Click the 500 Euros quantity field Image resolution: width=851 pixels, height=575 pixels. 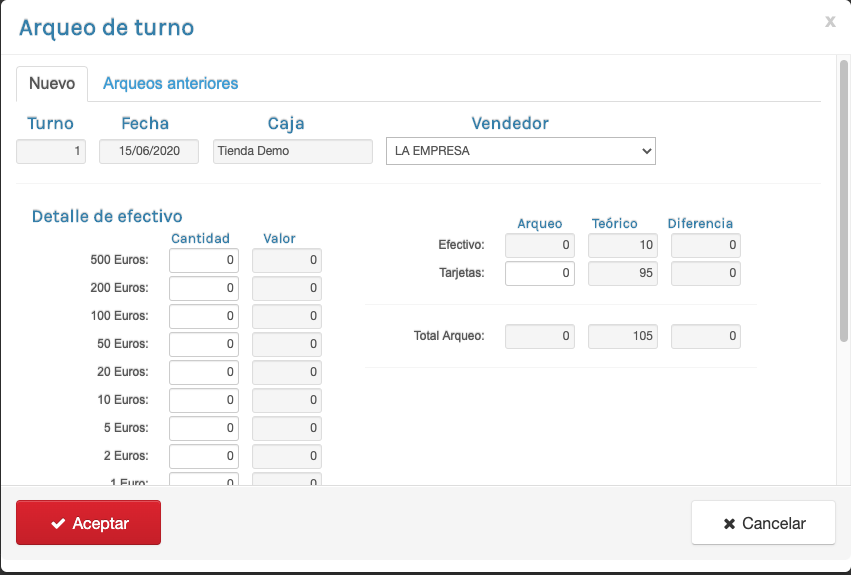coord(204,261)
